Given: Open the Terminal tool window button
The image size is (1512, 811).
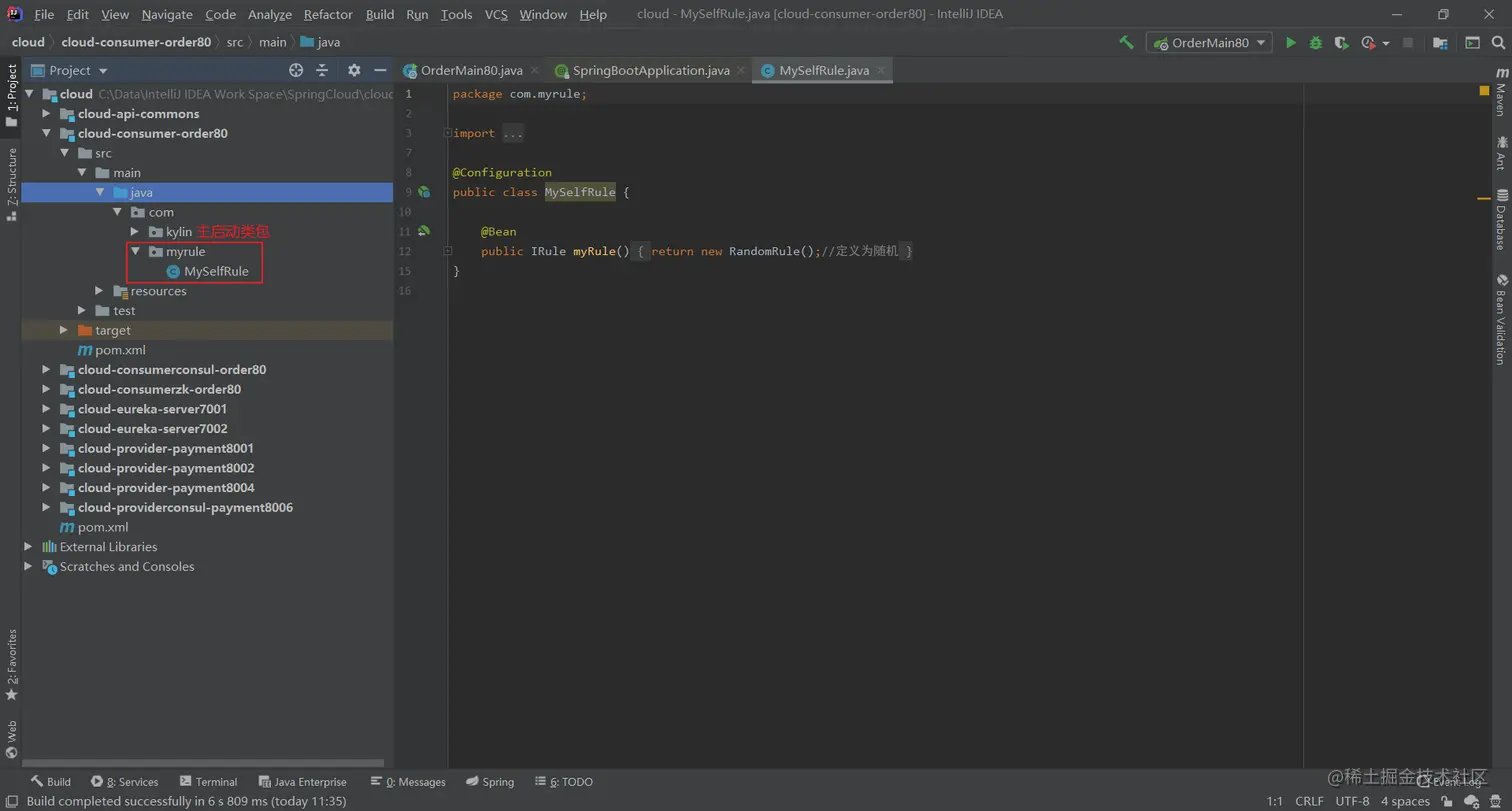Looking at the screenshot, I should (208, 782).
